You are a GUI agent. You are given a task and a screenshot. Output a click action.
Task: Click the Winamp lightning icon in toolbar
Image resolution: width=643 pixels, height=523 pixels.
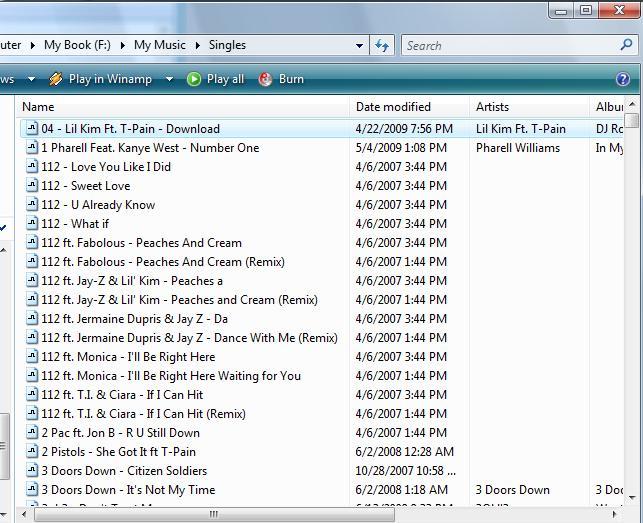(x=56, y=79)
